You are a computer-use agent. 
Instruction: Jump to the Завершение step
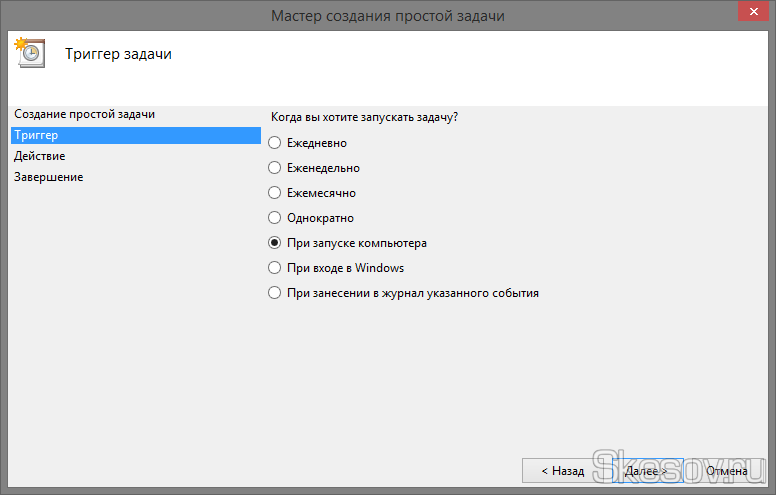click(49, 177)
